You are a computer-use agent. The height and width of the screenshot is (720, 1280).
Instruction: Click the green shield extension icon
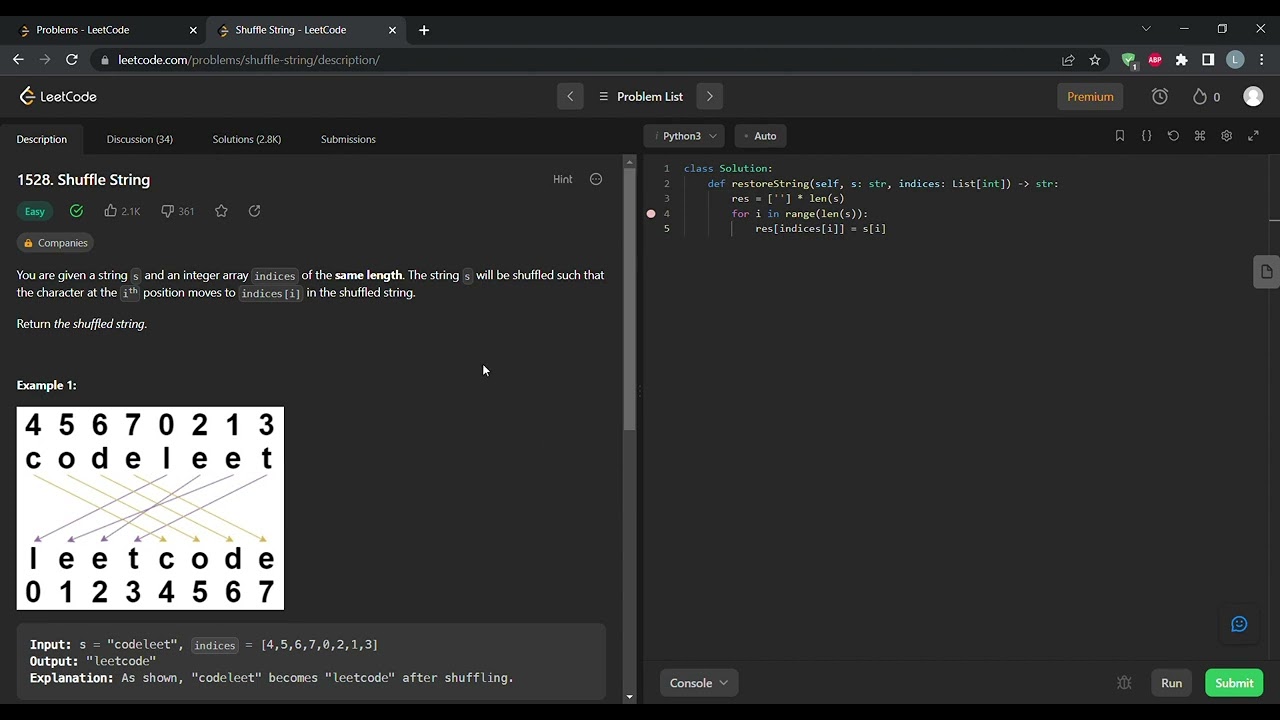(1129, 60)
